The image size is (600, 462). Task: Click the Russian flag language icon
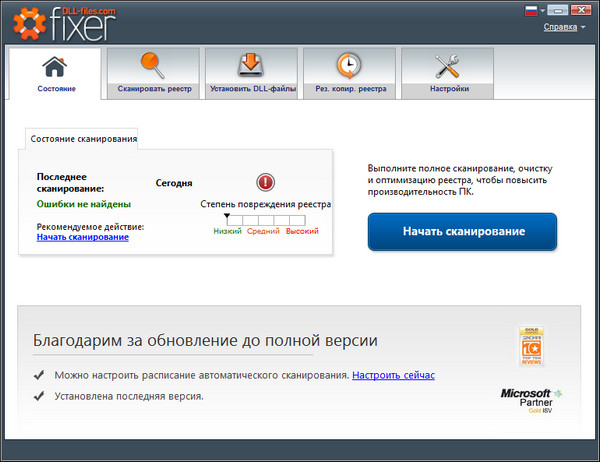click(x=531, y=11)
